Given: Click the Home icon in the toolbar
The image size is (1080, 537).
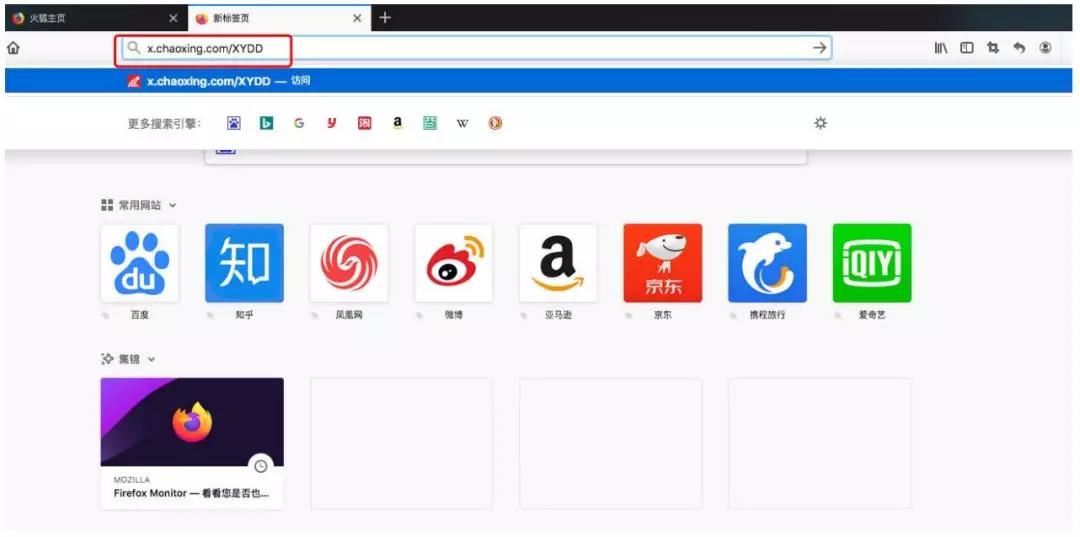Looking at the screenshot, I should pos(13,48).
